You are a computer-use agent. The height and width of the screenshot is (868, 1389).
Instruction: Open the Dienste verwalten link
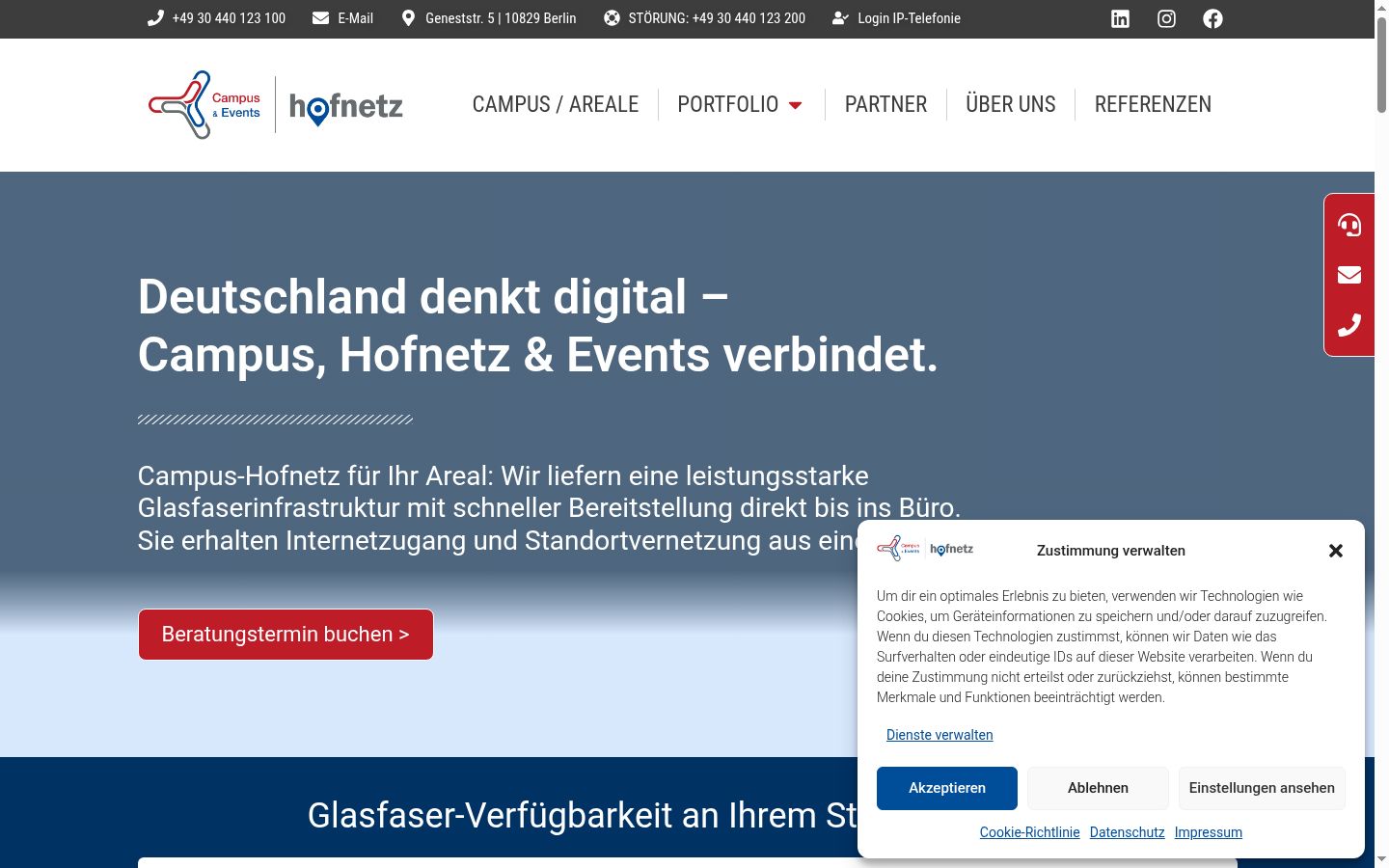click(940, 735)
